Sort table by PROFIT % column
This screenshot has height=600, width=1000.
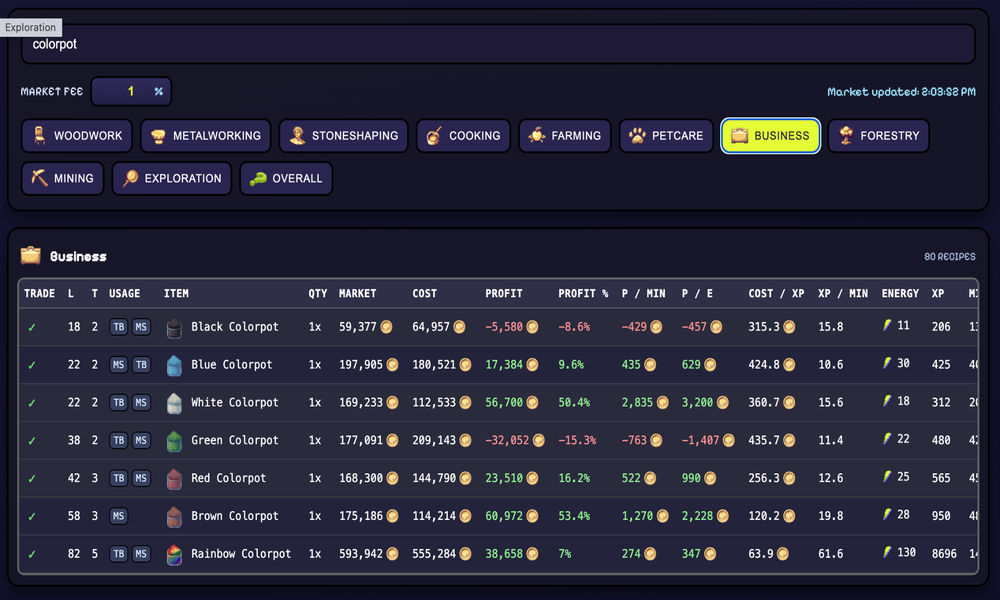pyautogui.click(x=583, y=293)
